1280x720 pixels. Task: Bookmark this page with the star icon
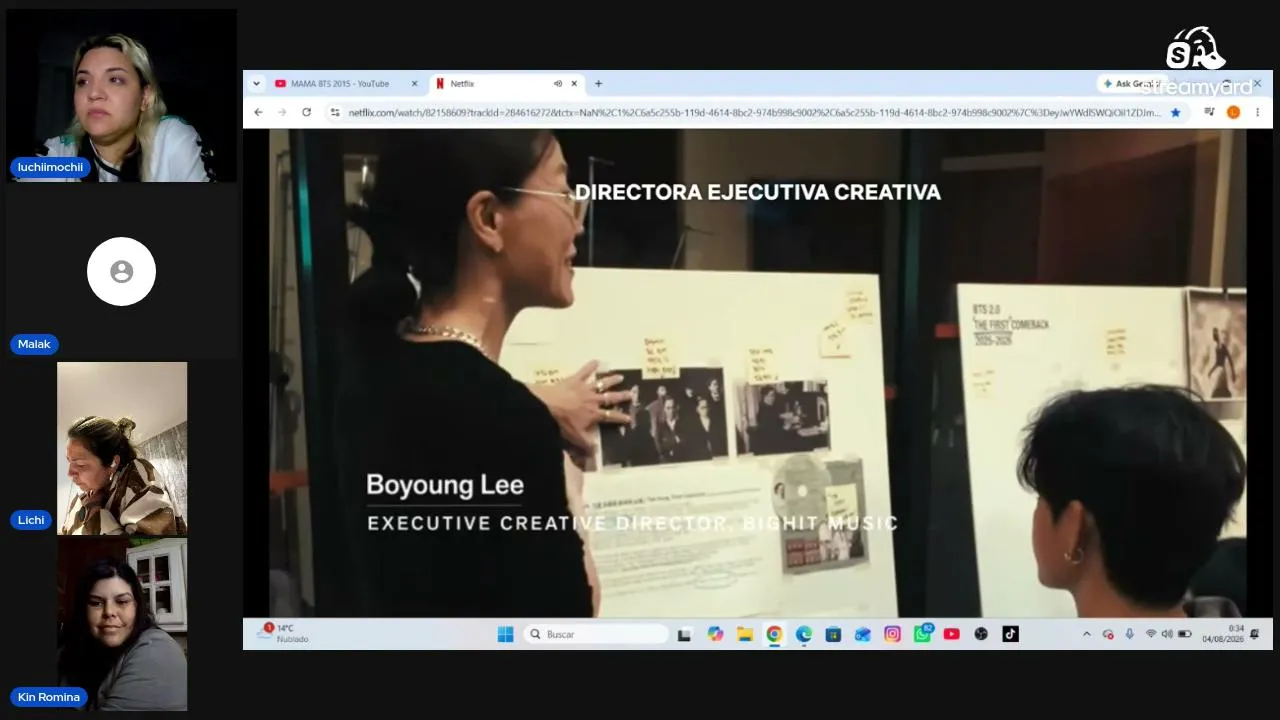(x=1176, y=113)
